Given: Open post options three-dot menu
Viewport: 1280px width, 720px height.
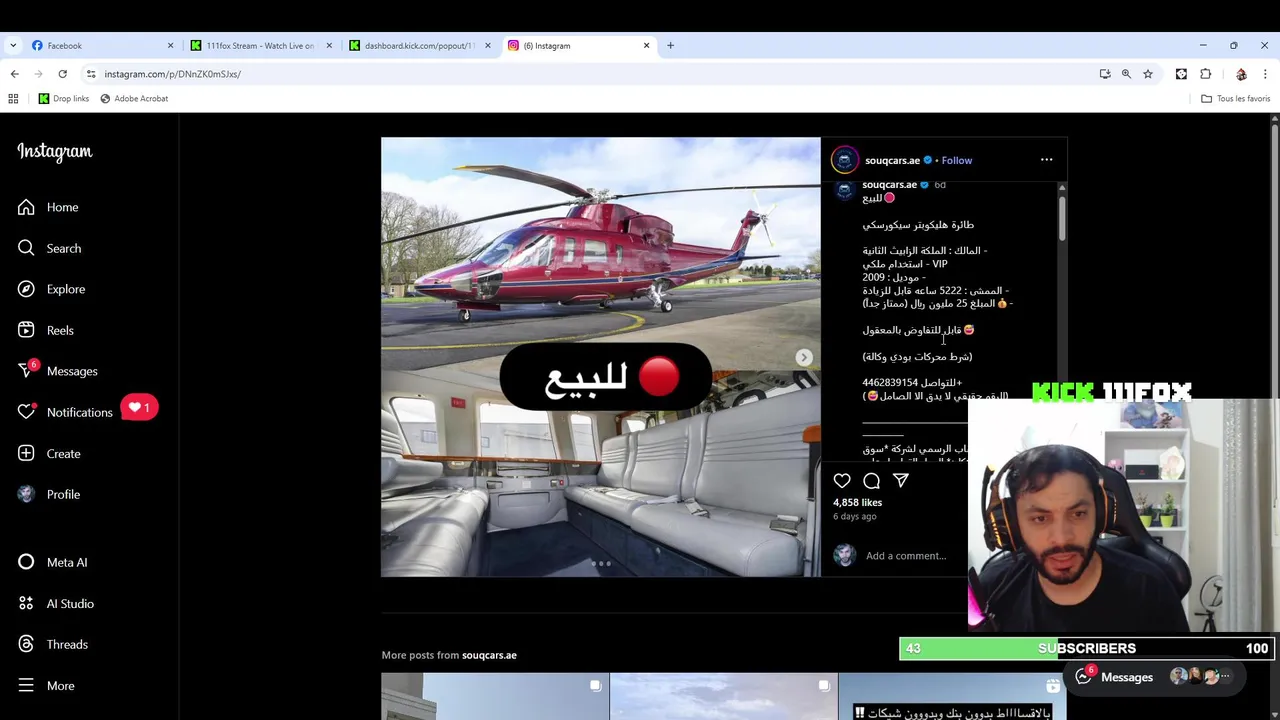Looking at the screenshot, I should 1046,160.
